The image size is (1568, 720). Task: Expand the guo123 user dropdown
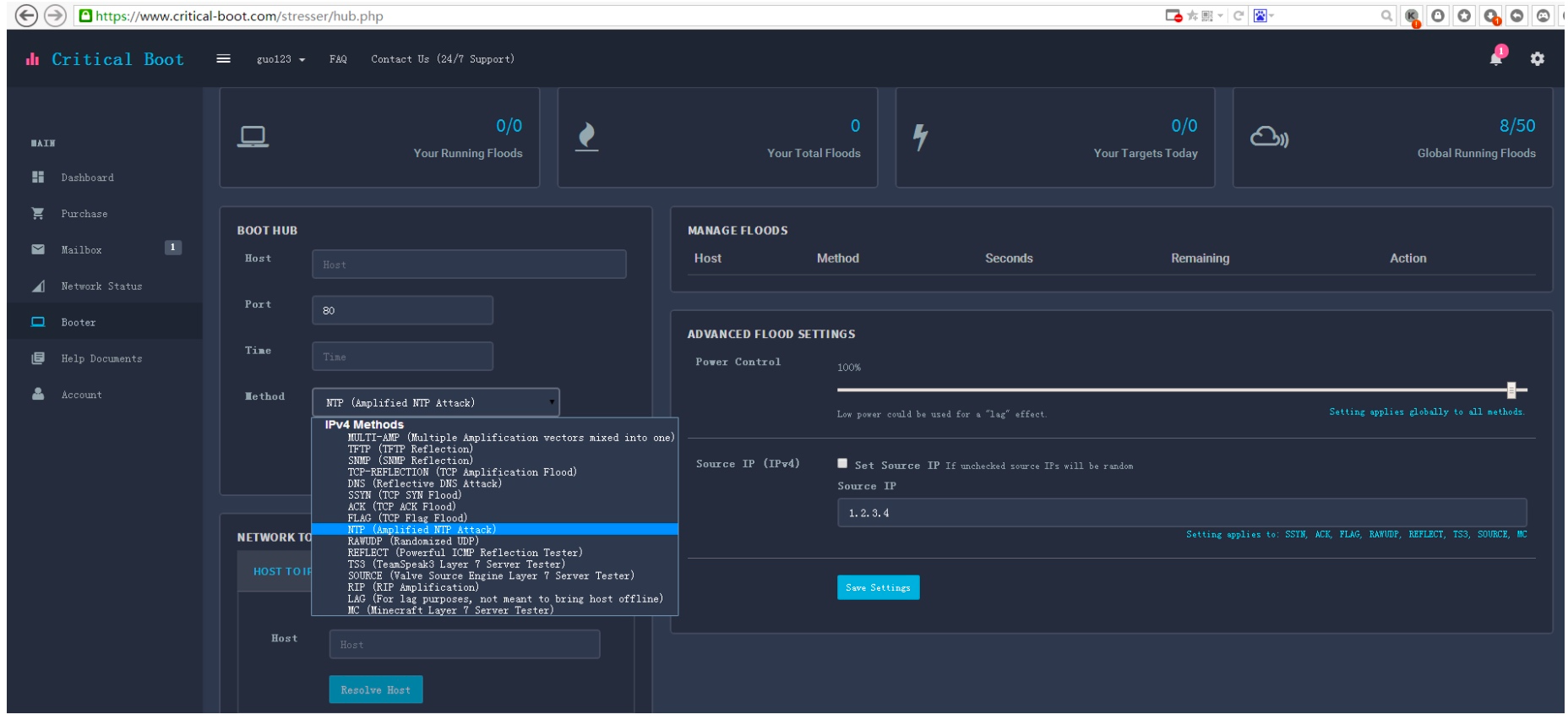281,59
